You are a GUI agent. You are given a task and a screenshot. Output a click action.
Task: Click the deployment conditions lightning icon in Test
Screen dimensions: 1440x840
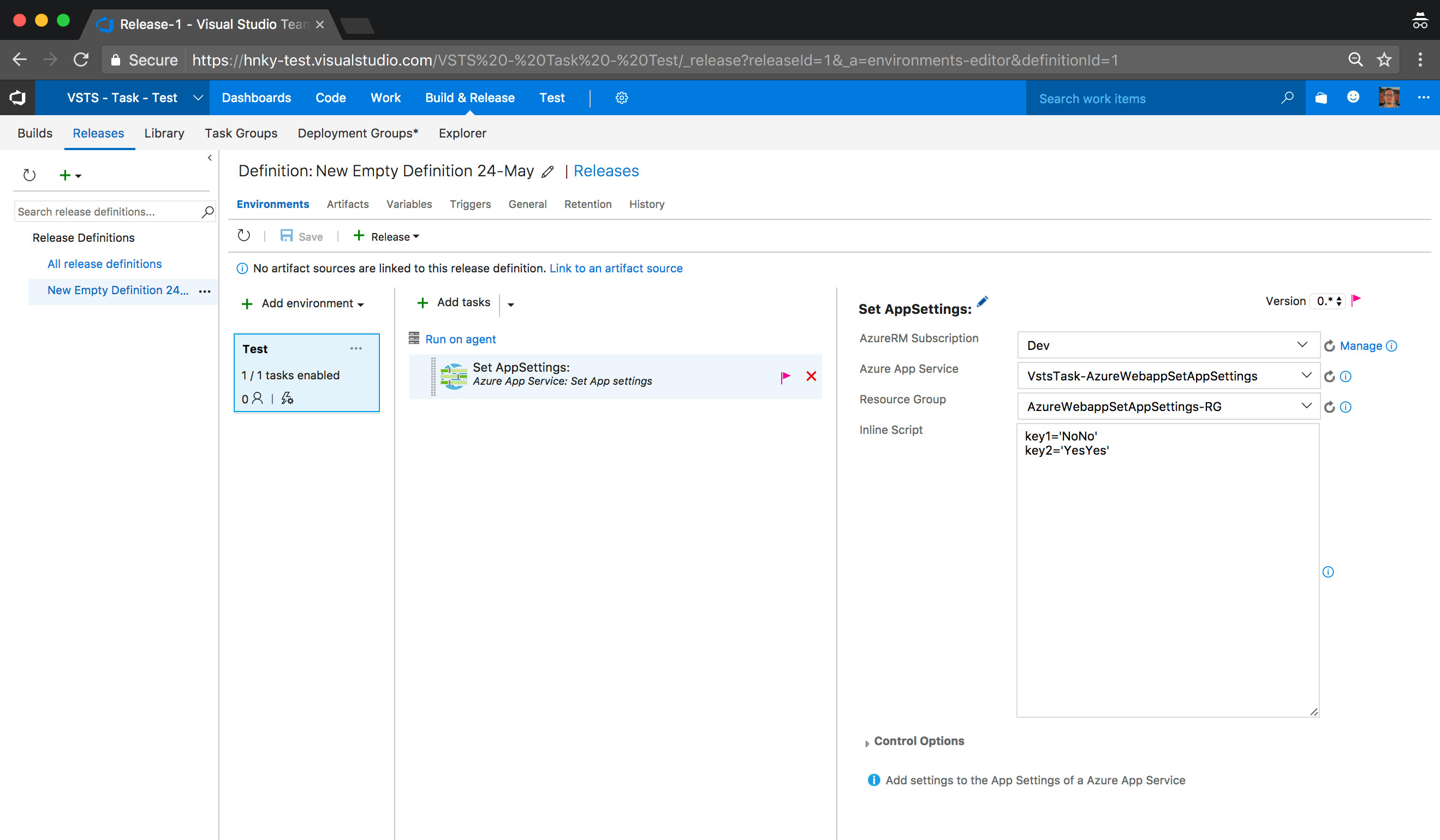click(287, 398)
